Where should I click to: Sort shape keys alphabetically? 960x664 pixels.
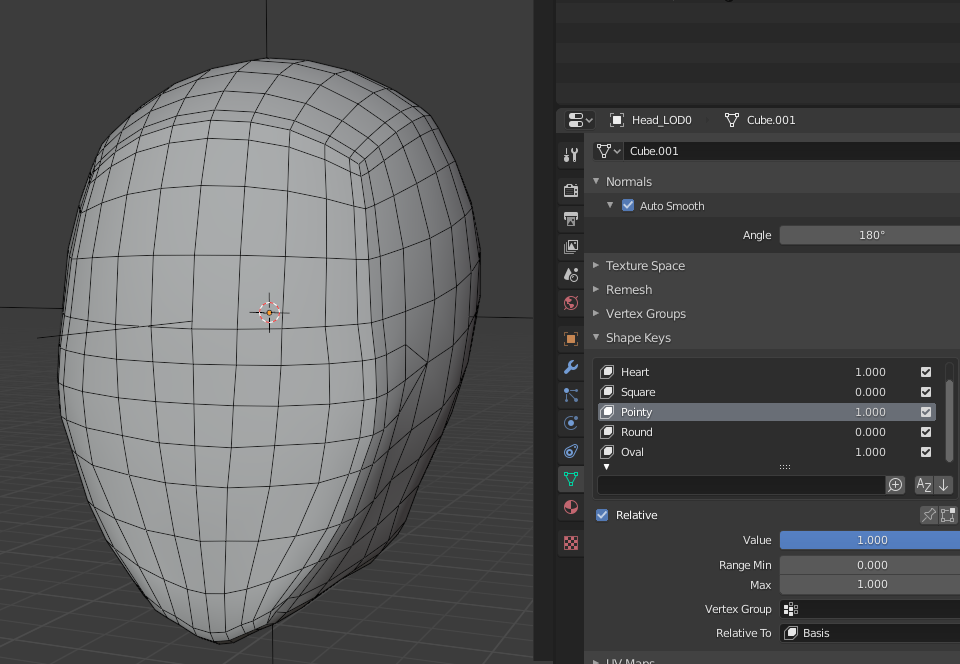(x=924, y=485)
